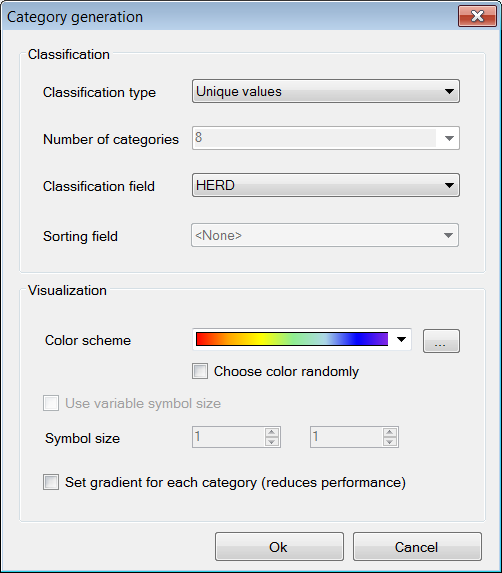The image size is (502, 573).
Task: Open the Classification field HERD dropdown
Action: tap(326, 185)
